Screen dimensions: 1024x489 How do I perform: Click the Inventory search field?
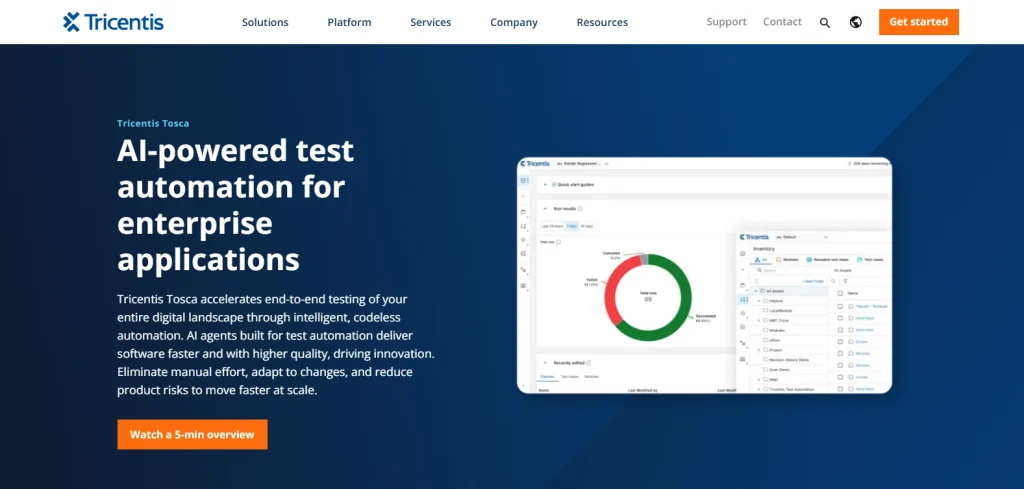coord(788,270)
